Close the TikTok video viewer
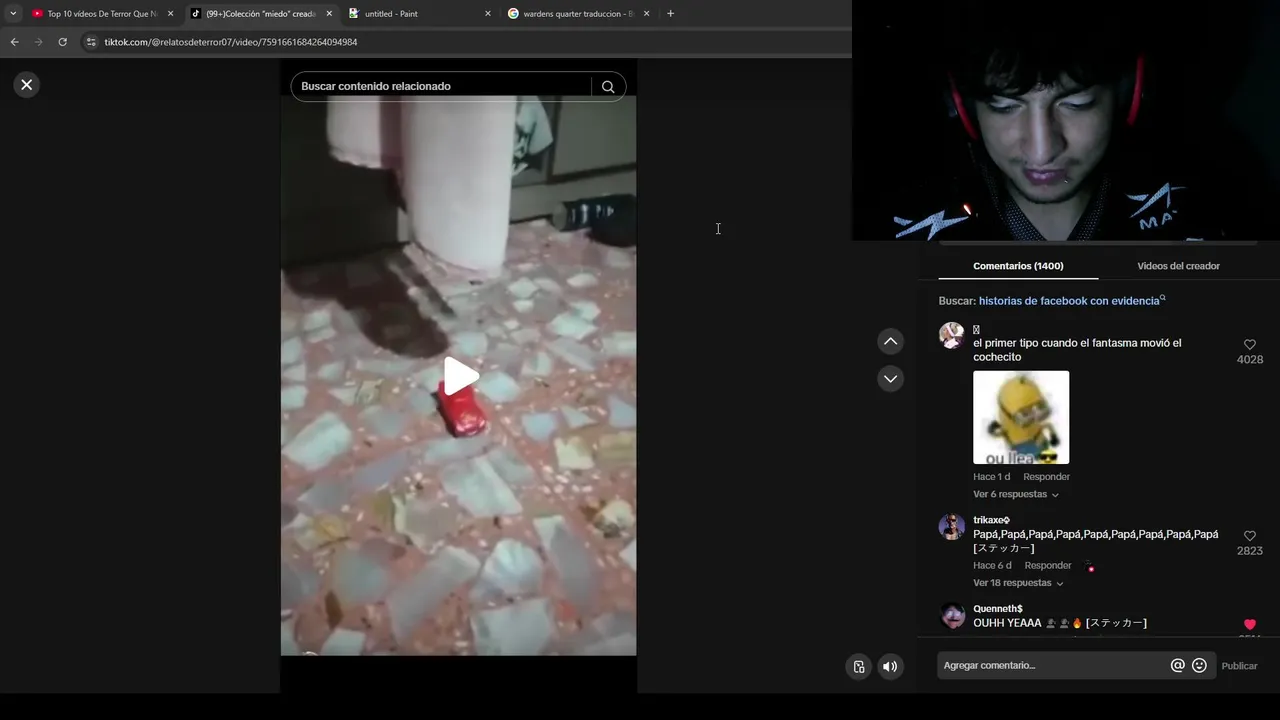The width and height of the screenshot is (1280, 720). tap(27, 85)
